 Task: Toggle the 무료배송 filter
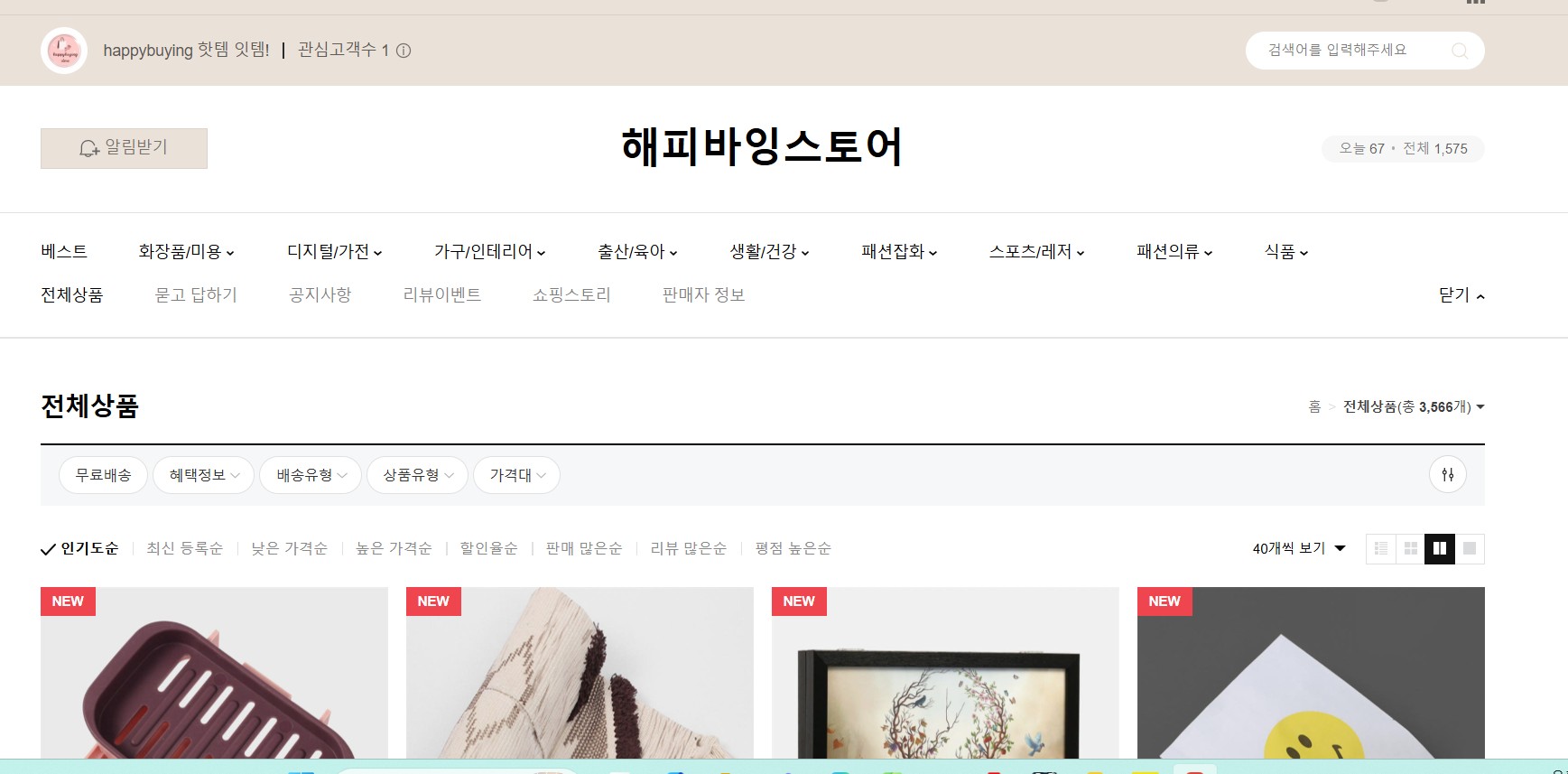pyautogui.click(x=104, y=475)
